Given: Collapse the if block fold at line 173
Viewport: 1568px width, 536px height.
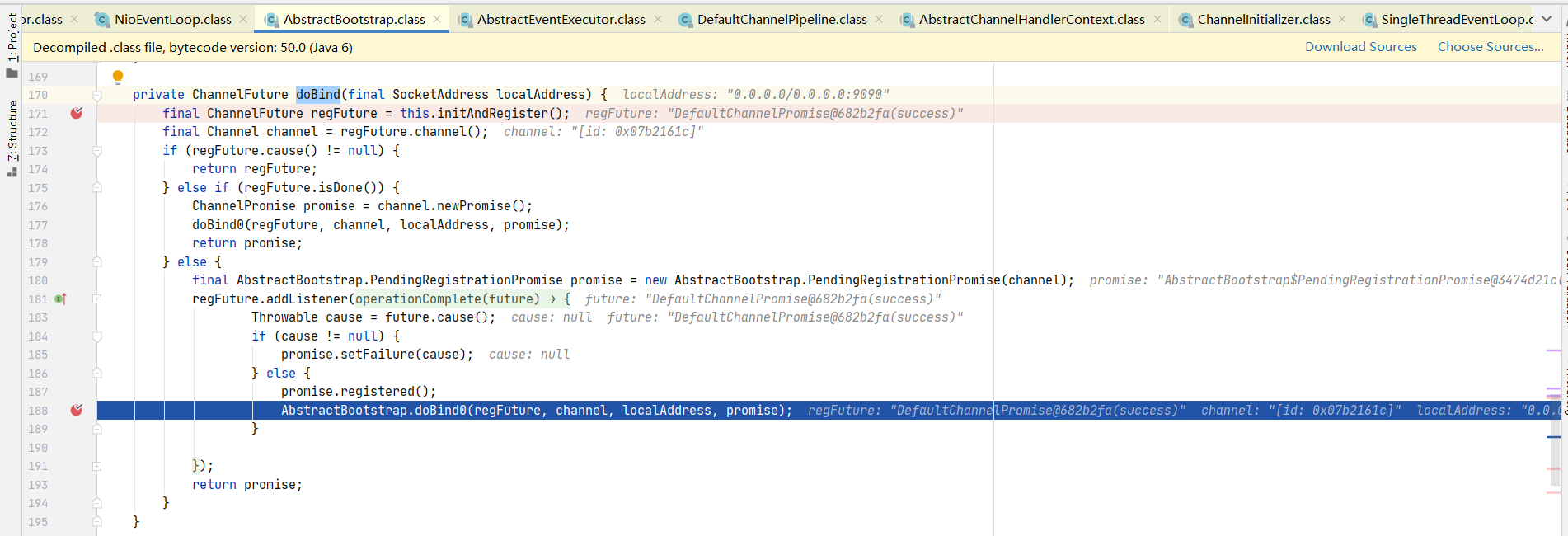Looking at the screenshot, I should point(97,151).
